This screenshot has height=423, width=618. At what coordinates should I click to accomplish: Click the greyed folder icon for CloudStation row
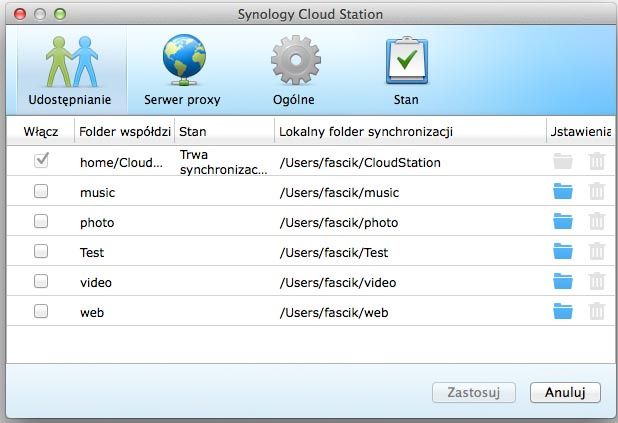click(x=563, y=161)
